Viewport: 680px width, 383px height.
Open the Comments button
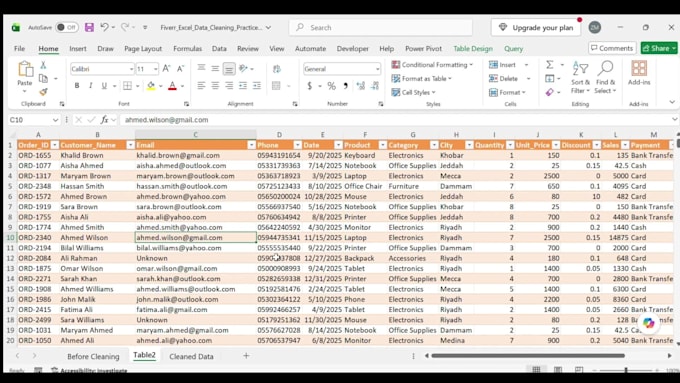pyautogui.click(x=612, y=48)
